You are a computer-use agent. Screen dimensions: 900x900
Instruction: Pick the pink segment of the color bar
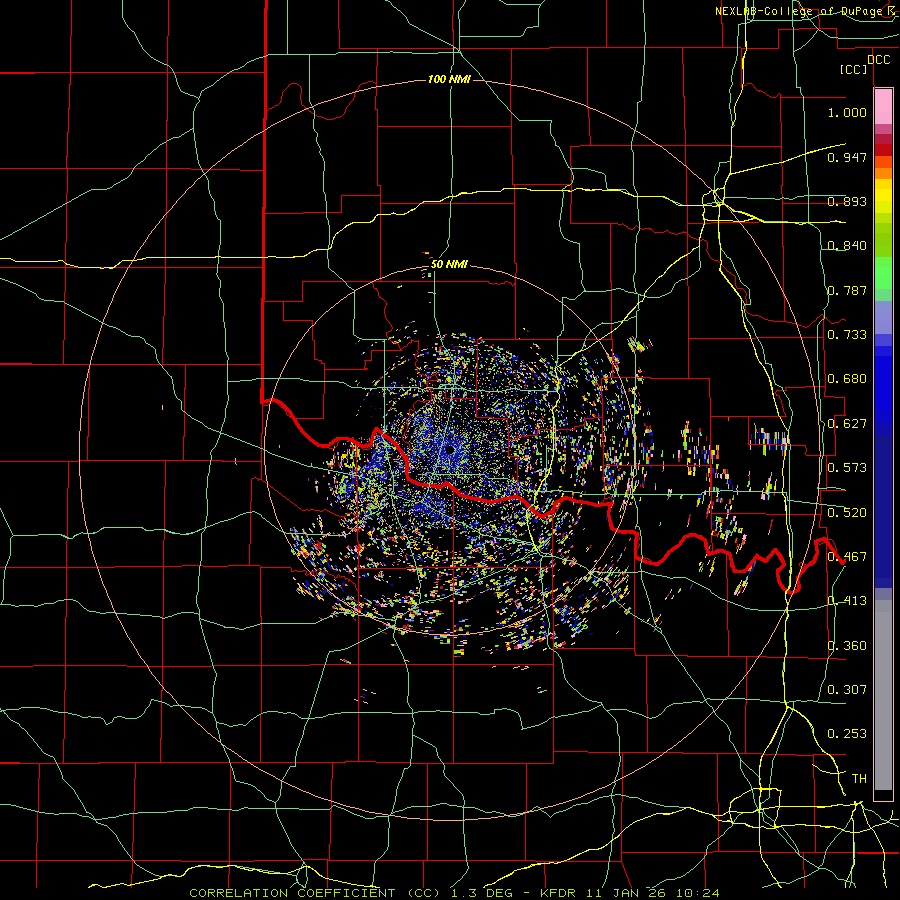tap(883, 107)
